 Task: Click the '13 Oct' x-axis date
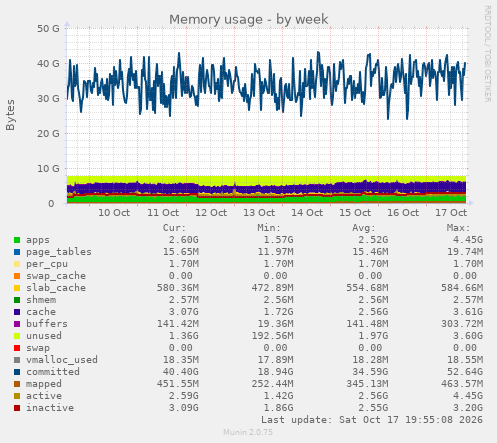pyautogui.click(x=259, y=213)
